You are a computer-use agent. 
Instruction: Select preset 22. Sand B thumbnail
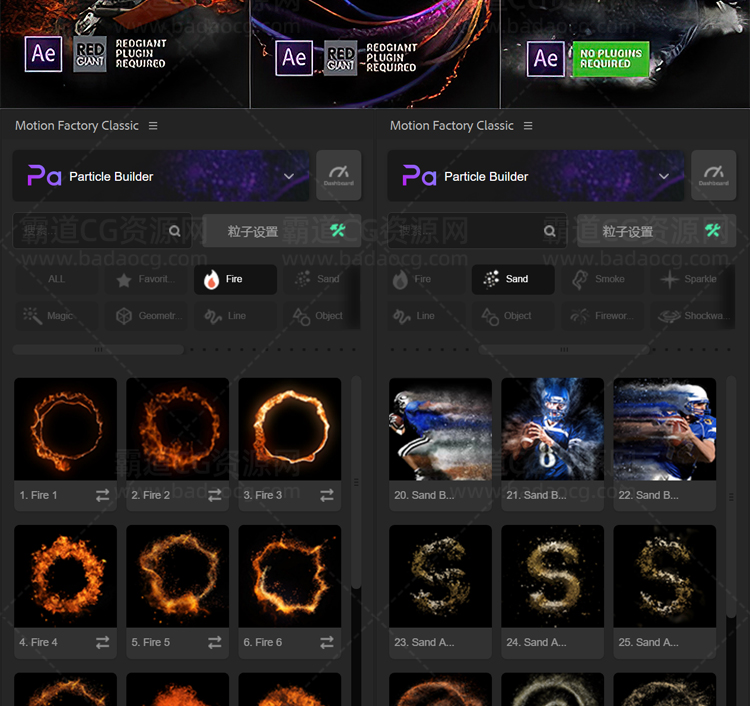[665, 429]
